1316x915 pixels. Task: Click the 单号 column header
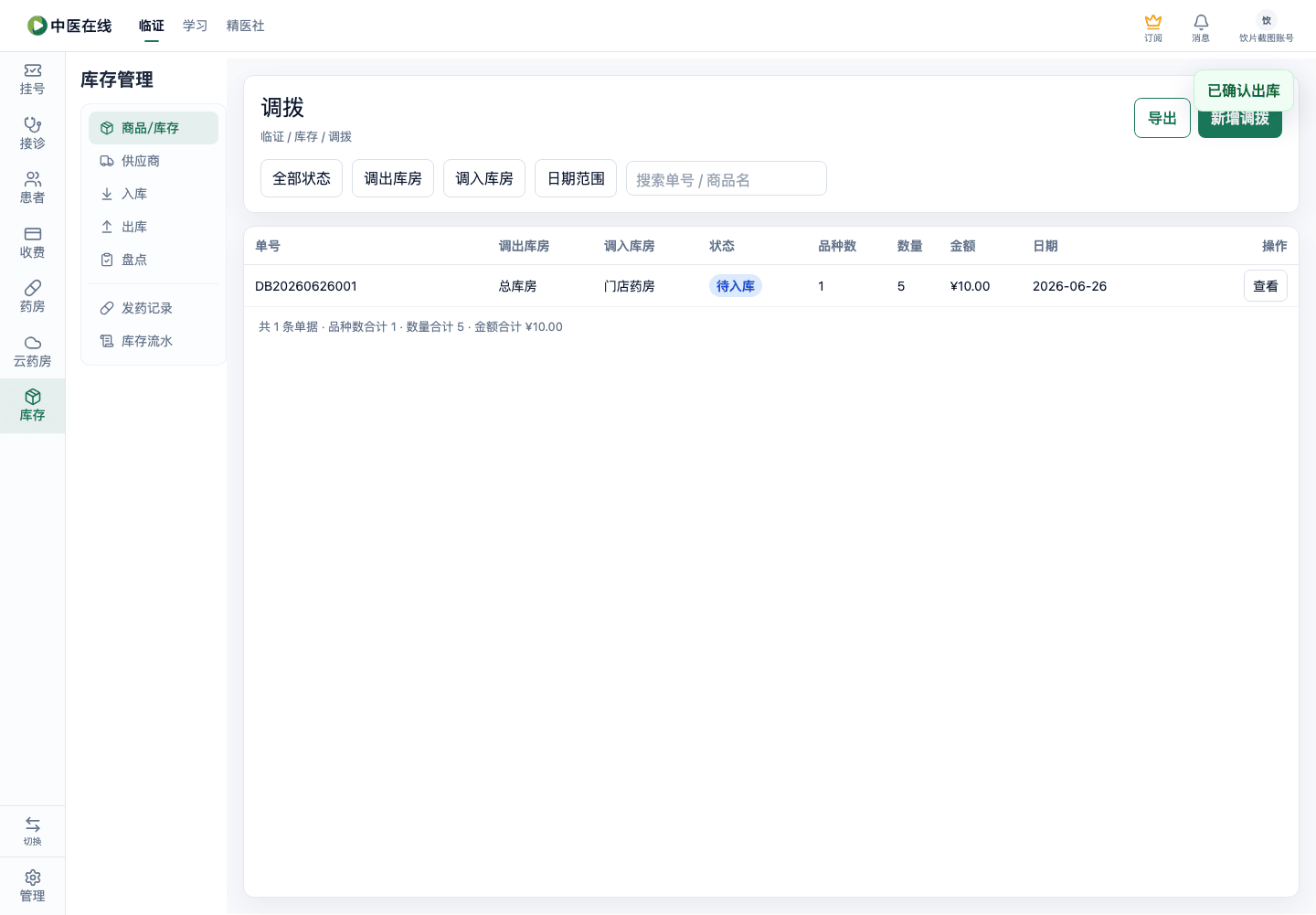click(x=268, y=246)
